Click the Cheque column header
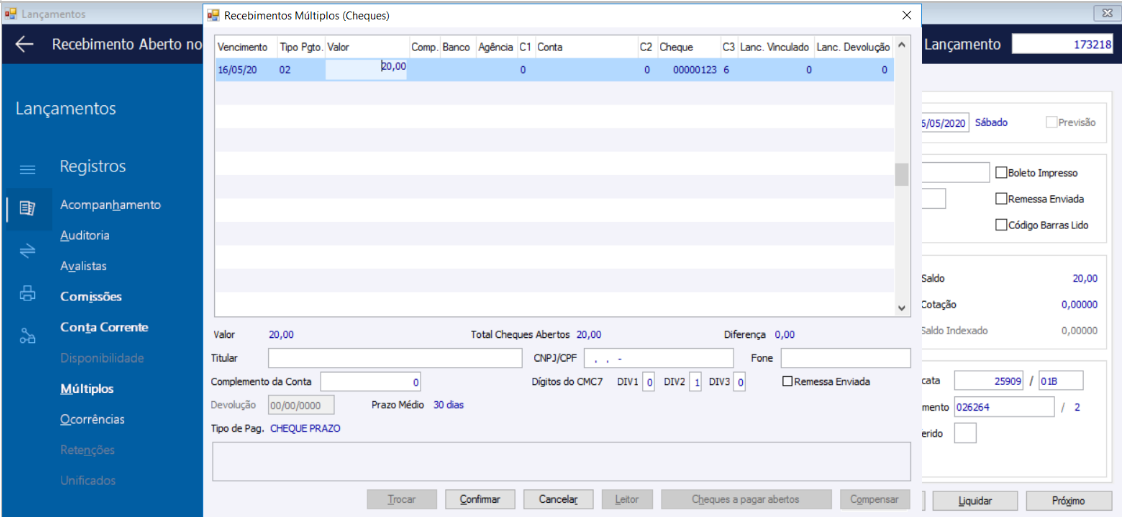 pos(688,47)
